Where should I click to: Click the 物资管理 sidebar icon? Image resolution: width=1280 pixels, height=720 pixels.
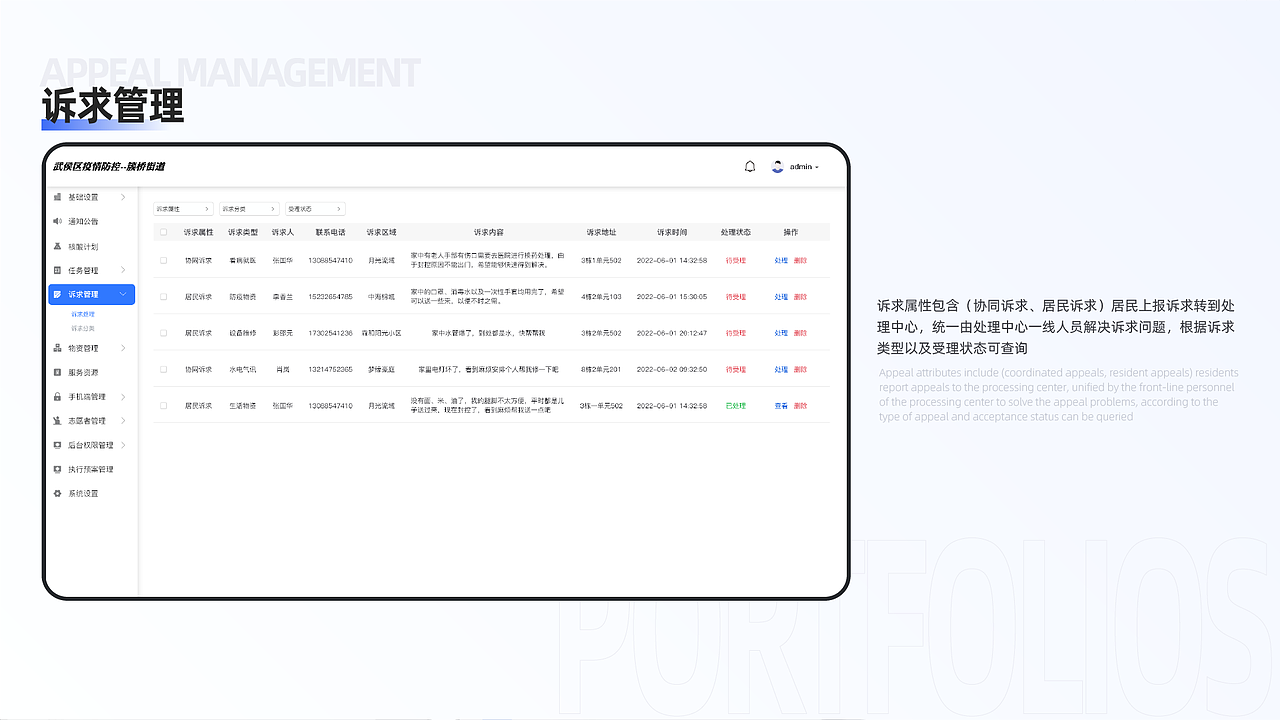58,348
